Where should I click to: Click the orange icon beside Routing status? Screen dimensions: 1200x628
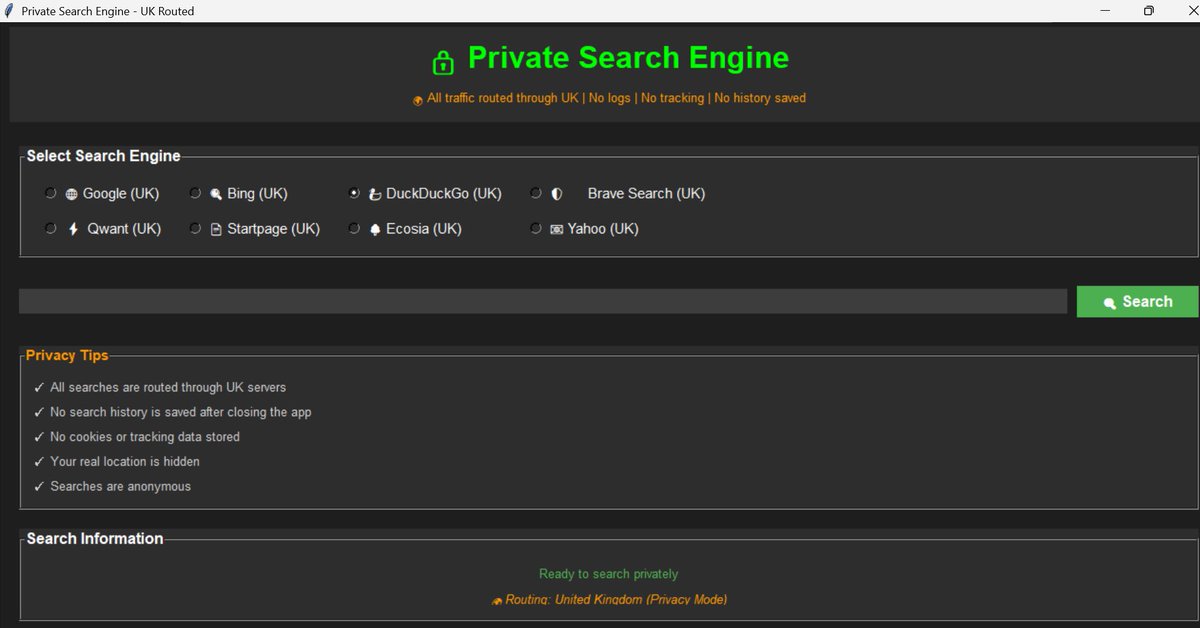click(x=497, y=601)
